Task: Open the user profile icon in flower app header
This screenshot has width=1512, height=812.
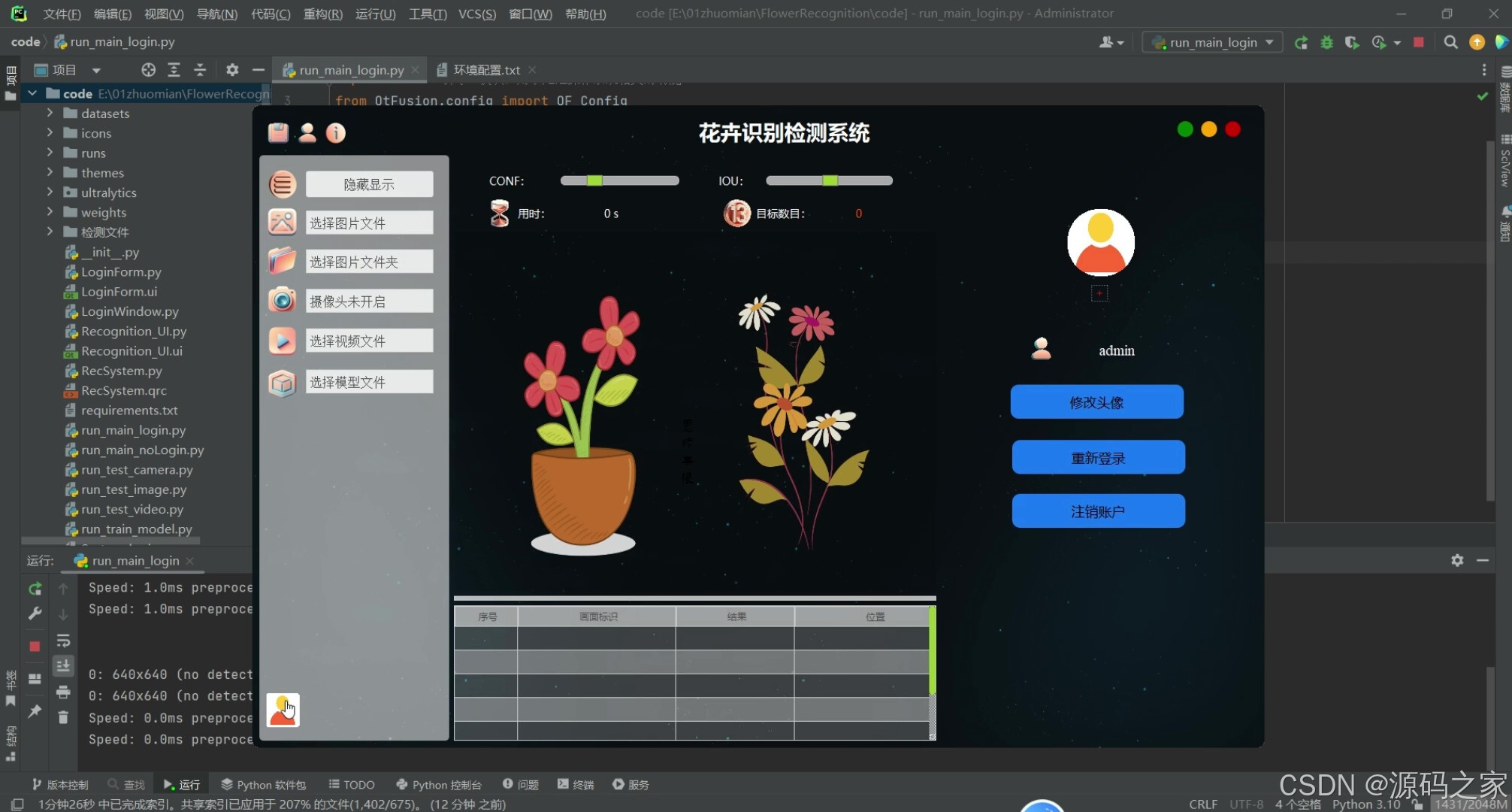Action: (307, 132)
